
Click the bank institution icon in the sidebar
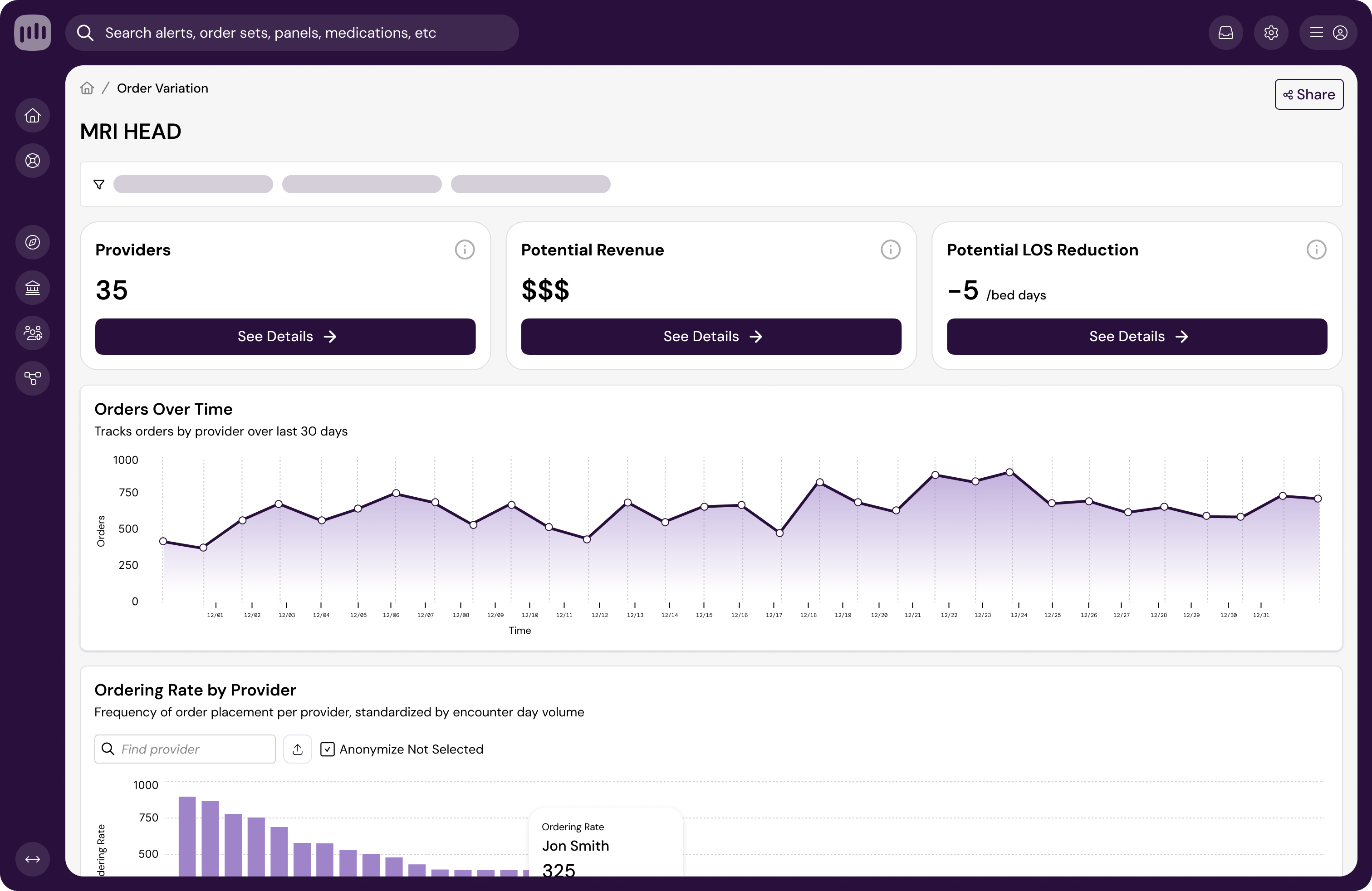pyautogui.click(x=33, y=288)
